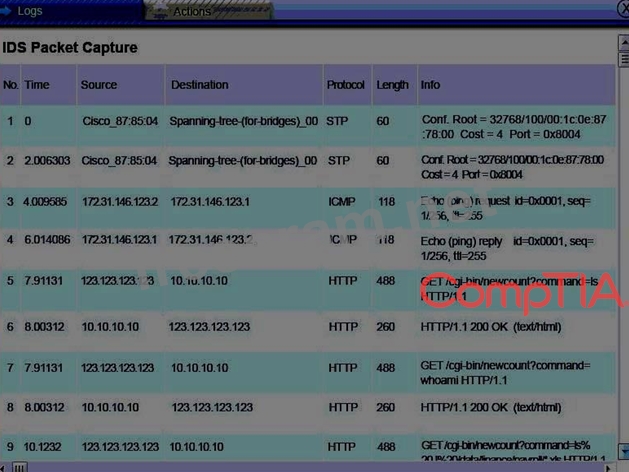Click the horizontal scrollbar left arrow
This screenshot has width=629, height=472.
click(3, 468)
